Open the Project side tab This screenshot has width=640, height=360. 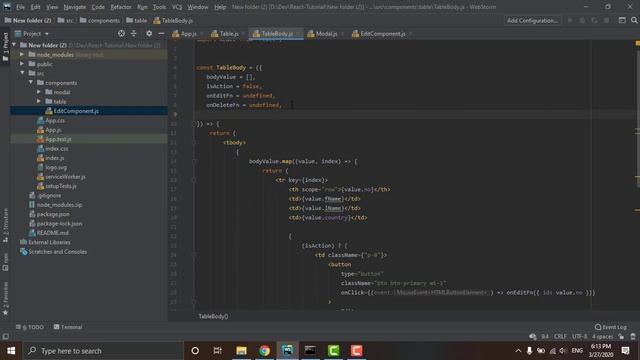point(5,47)
